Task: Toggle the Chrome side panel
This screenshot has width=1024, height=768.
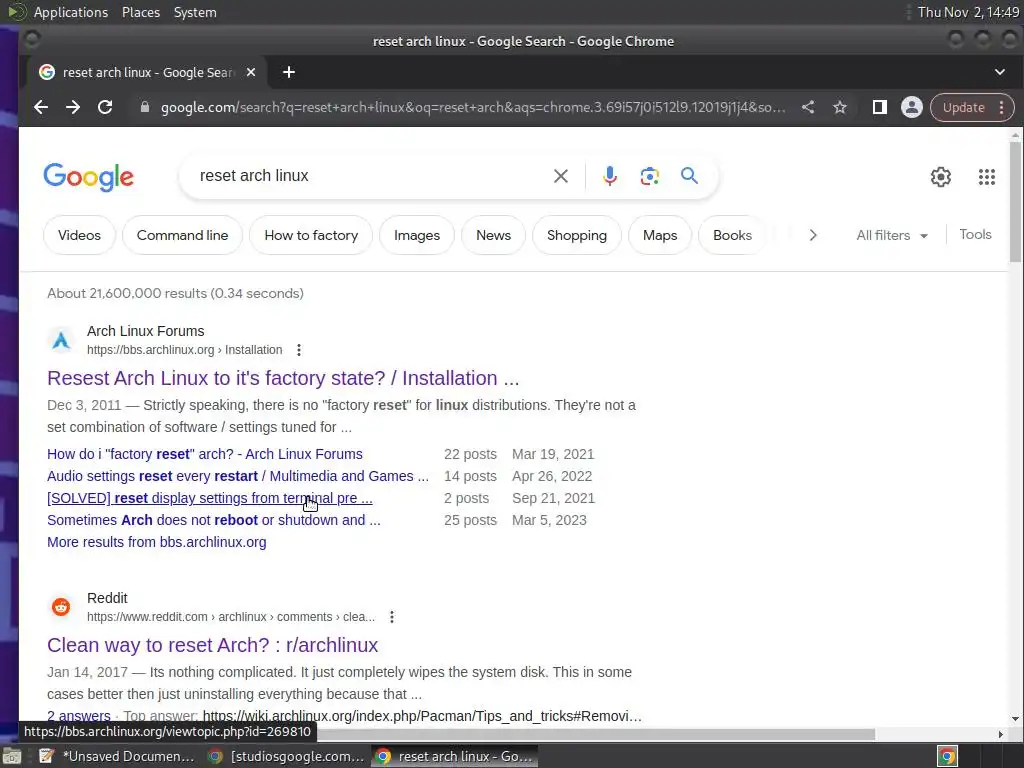Action: click(x=880, y=108)
